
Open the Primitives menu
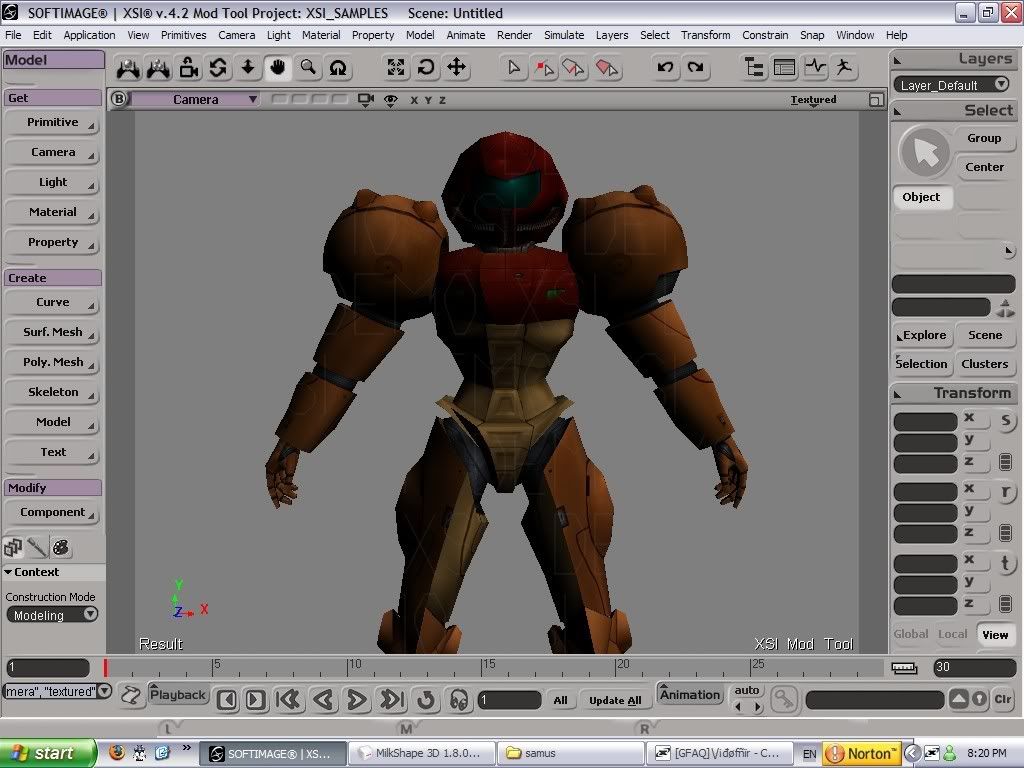(184, 35)
